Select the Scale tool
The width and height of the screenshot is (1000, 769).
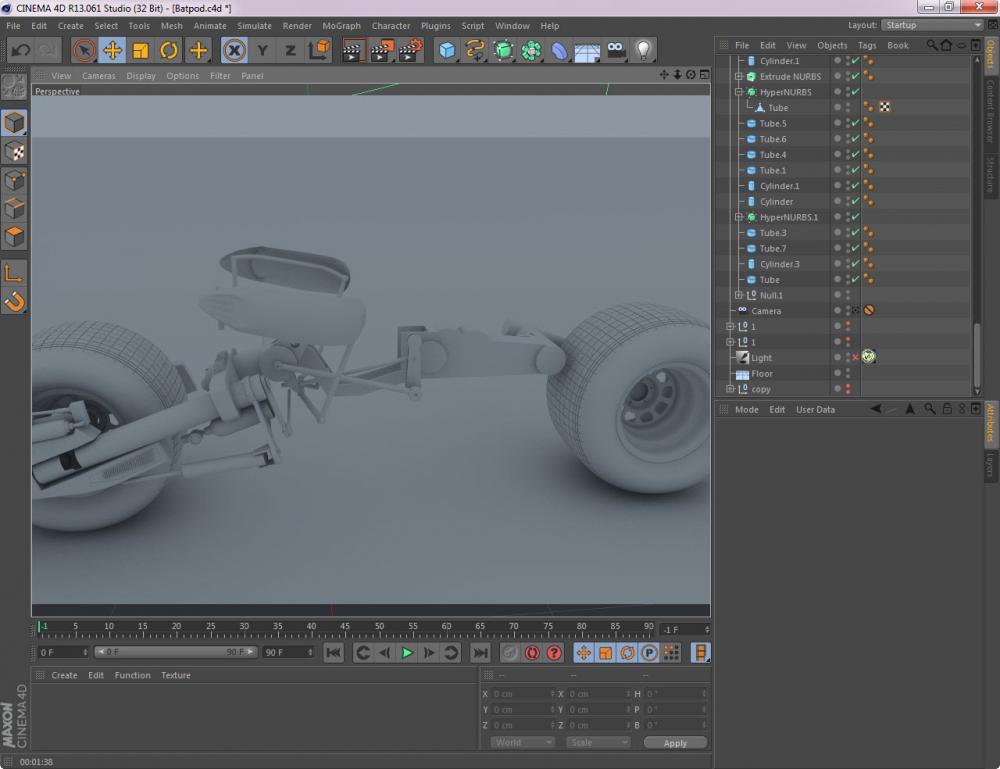(x=141, y=50)
